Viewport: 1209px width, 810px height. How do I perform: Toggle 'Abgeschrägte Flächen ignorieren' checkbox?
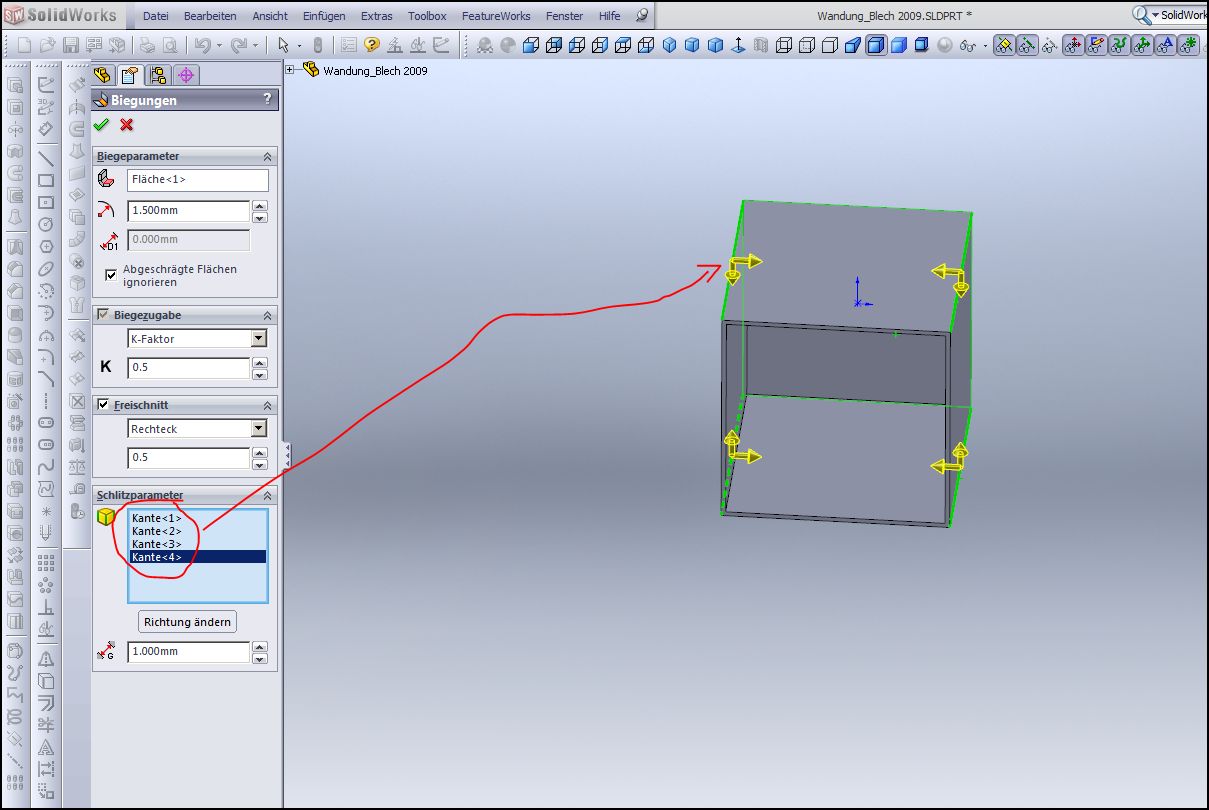point(111,273)
